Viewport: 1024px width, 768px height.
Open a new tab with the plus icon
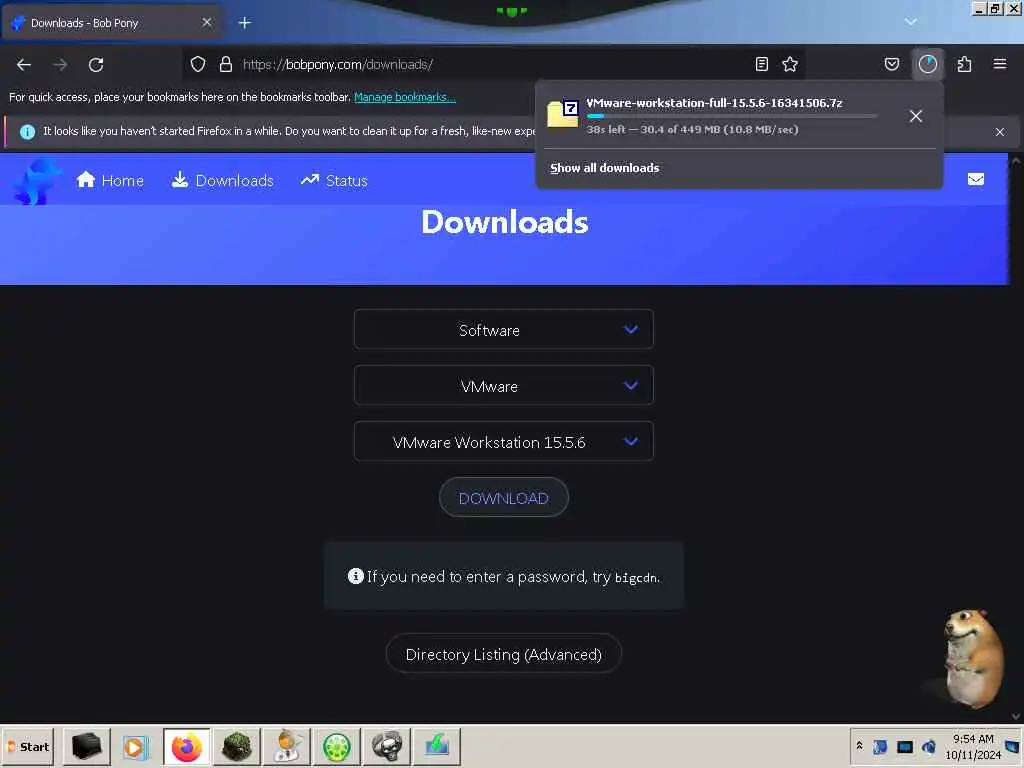[x=245, y=23]
